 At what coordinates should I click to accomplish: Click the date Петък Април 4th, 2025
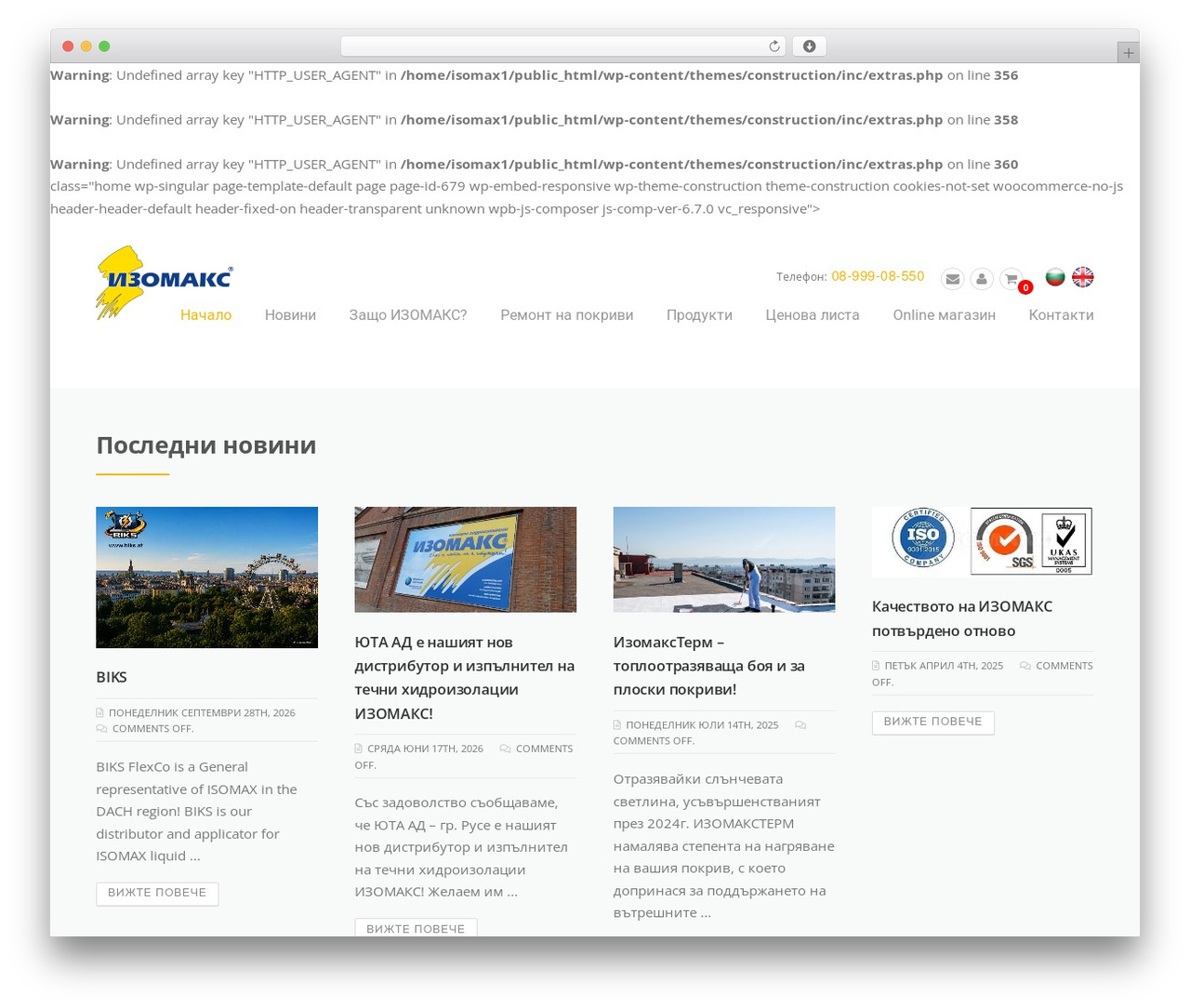944,666
